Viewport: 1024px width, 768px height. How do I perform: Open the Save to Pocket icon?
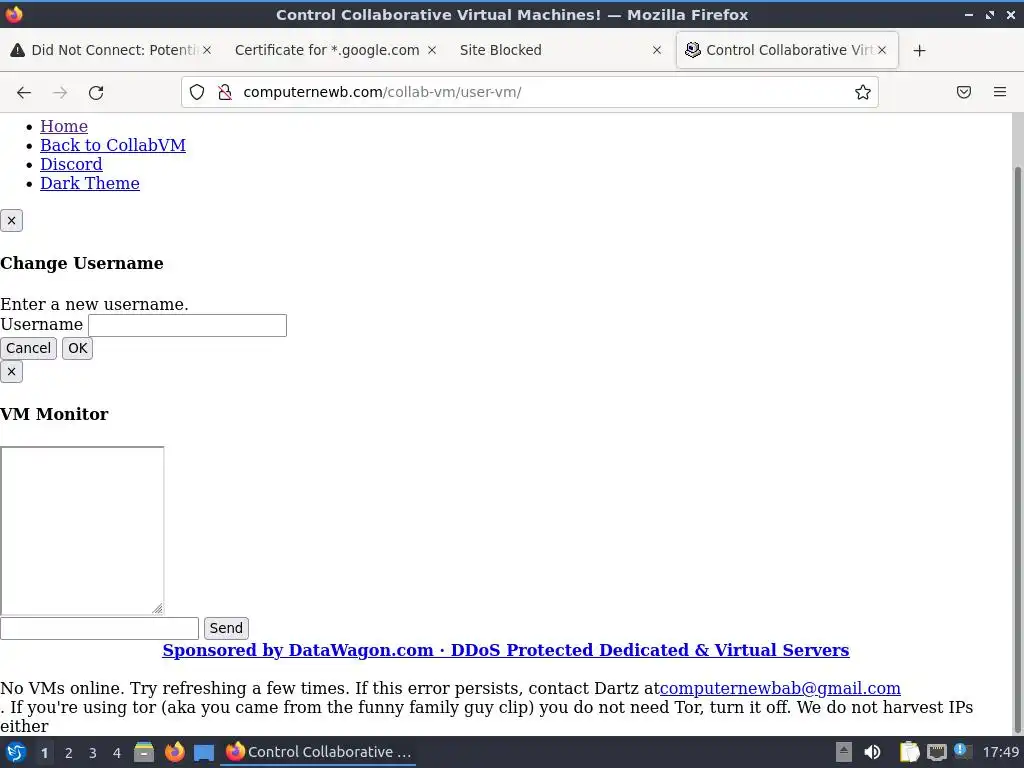[963, 92]
